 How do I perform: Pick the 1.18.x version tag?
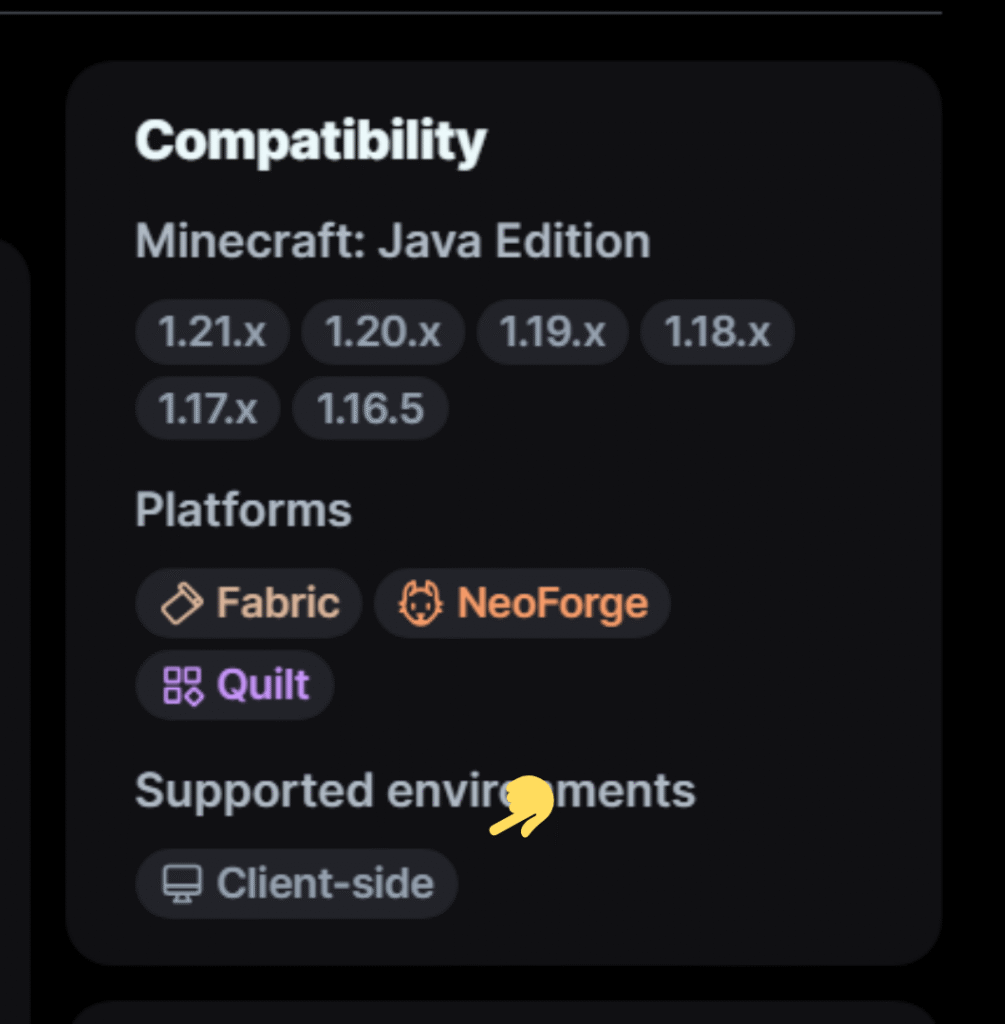[x=717, y=332]
